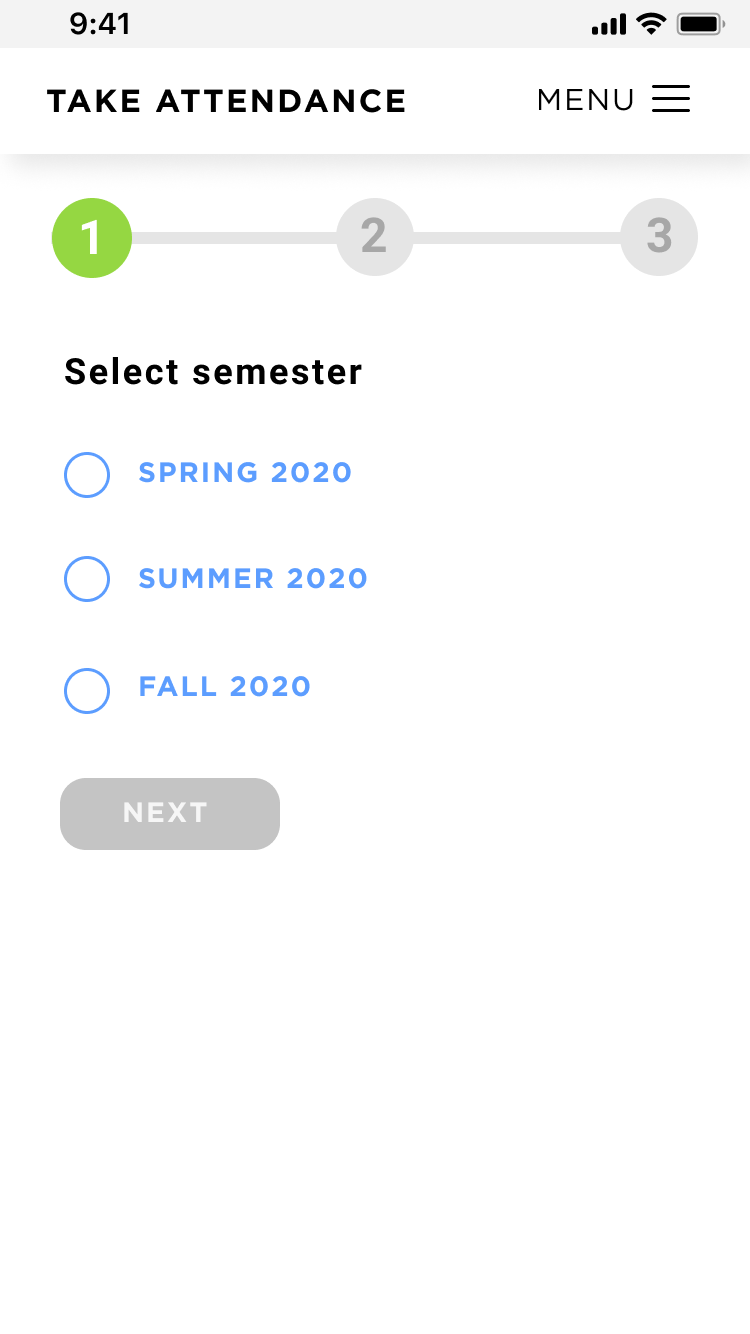Select the Summer 2020 radio button
The image size is (750, 1334).
pos(87,579)
